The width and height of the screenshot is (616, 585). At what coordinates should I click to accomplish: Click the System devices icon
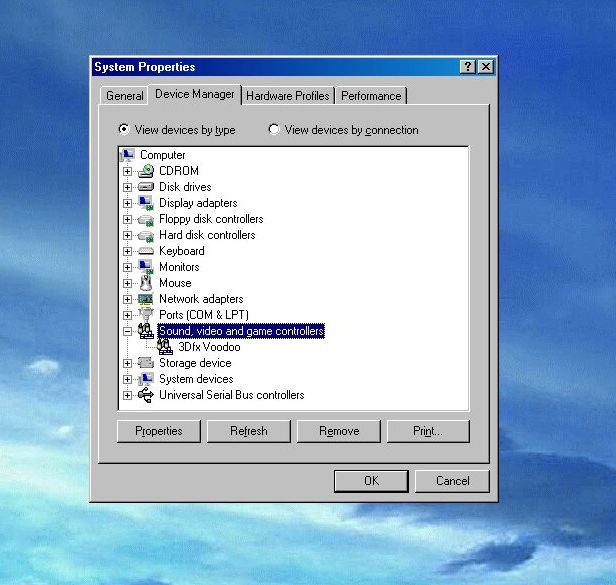[146, 379]
